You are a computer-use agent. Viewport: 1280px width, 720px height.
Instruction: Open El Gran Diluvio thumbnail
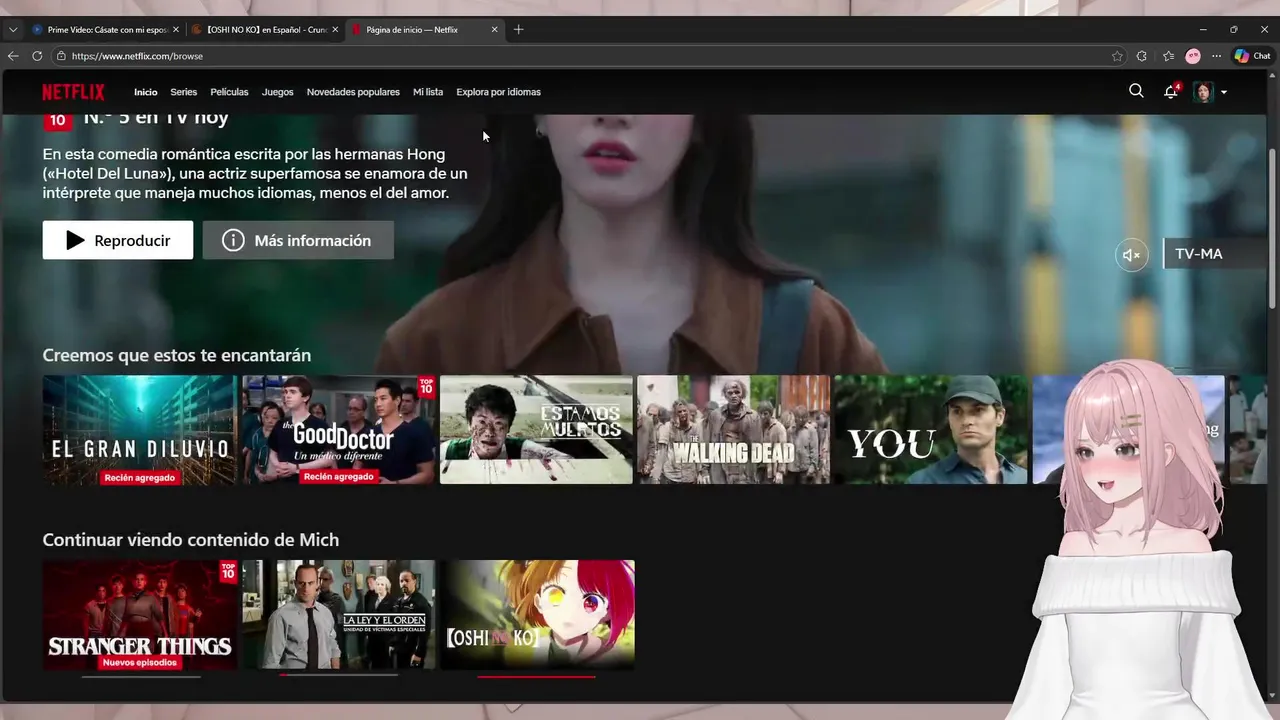click(x=140, y=430)
